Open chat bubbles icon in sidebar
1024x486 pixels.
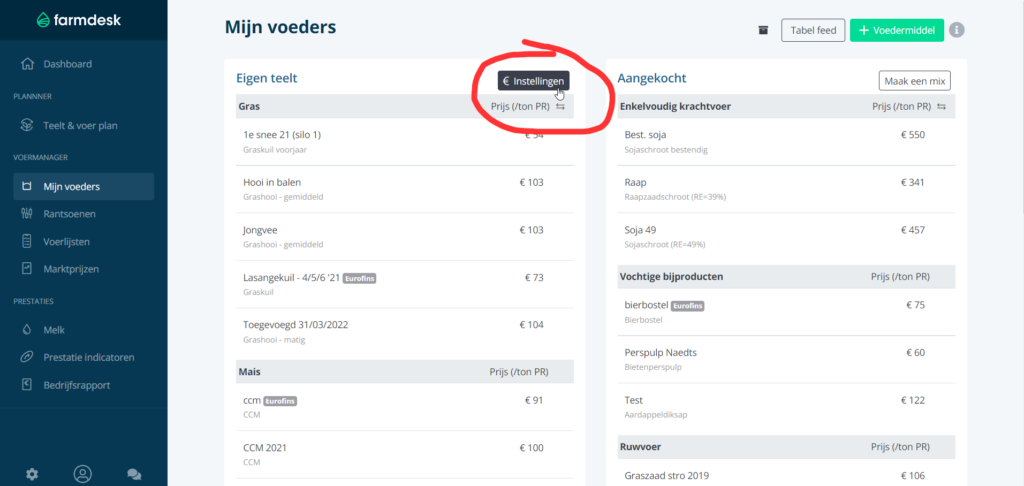[x=134, y=474]
